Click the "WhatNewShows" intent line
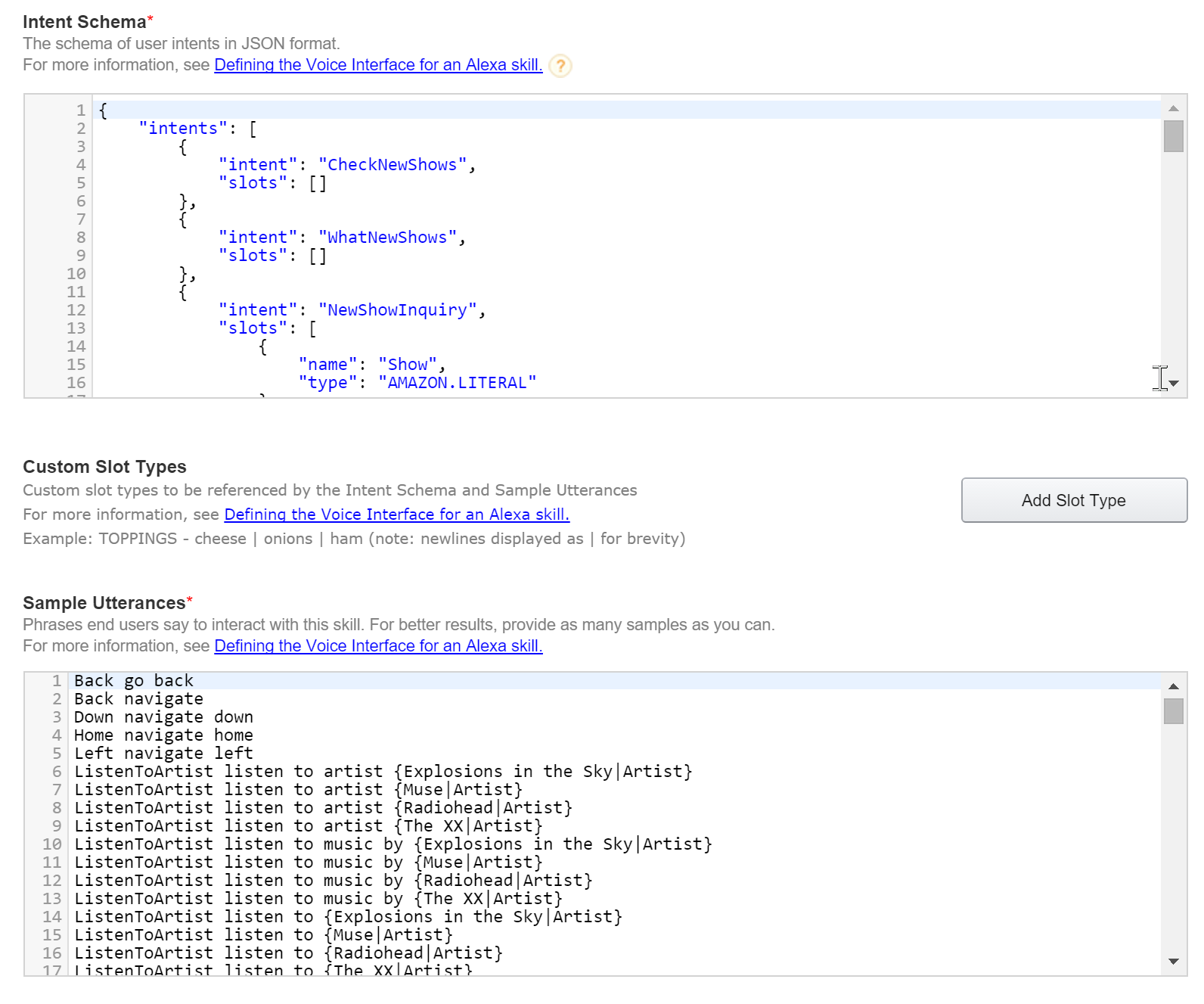This screenshot has height=1004, width=1204. click(342, 238)
